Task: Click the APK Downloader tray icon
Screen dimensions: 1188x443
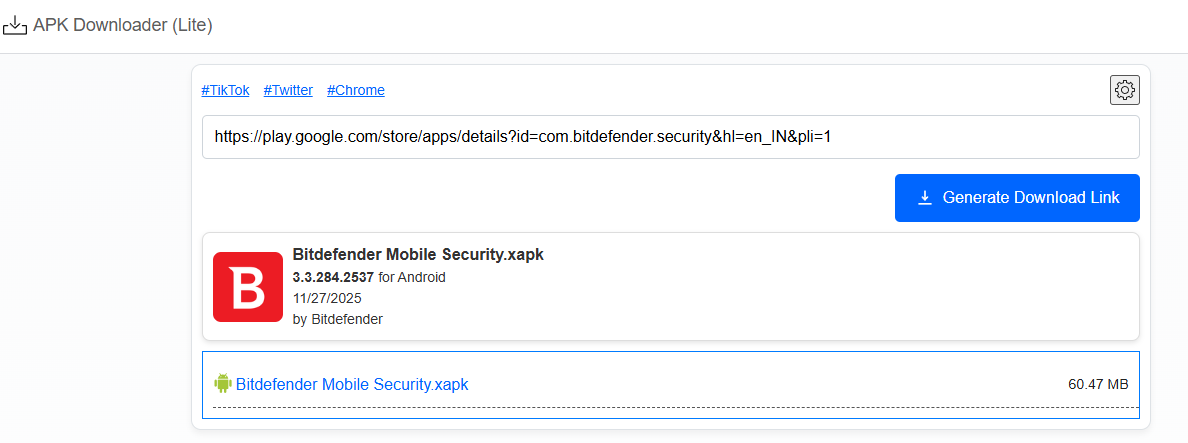Action: pos(15,25)
